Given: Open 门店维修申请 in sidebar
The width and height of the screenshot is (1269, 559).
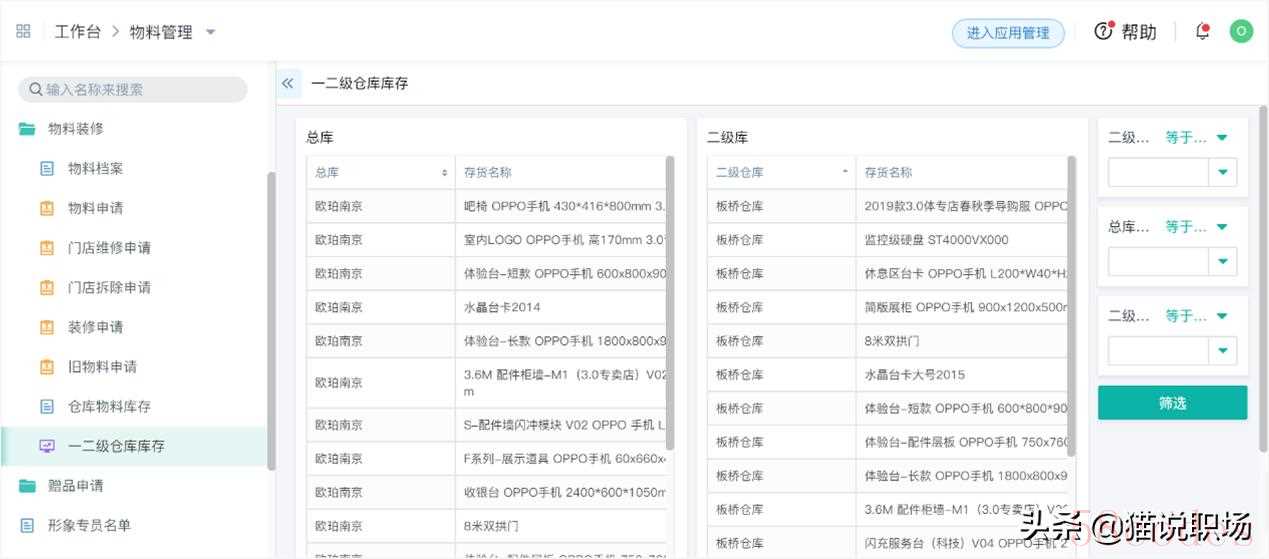Looking at the screenshot, I should click(110, 247).
